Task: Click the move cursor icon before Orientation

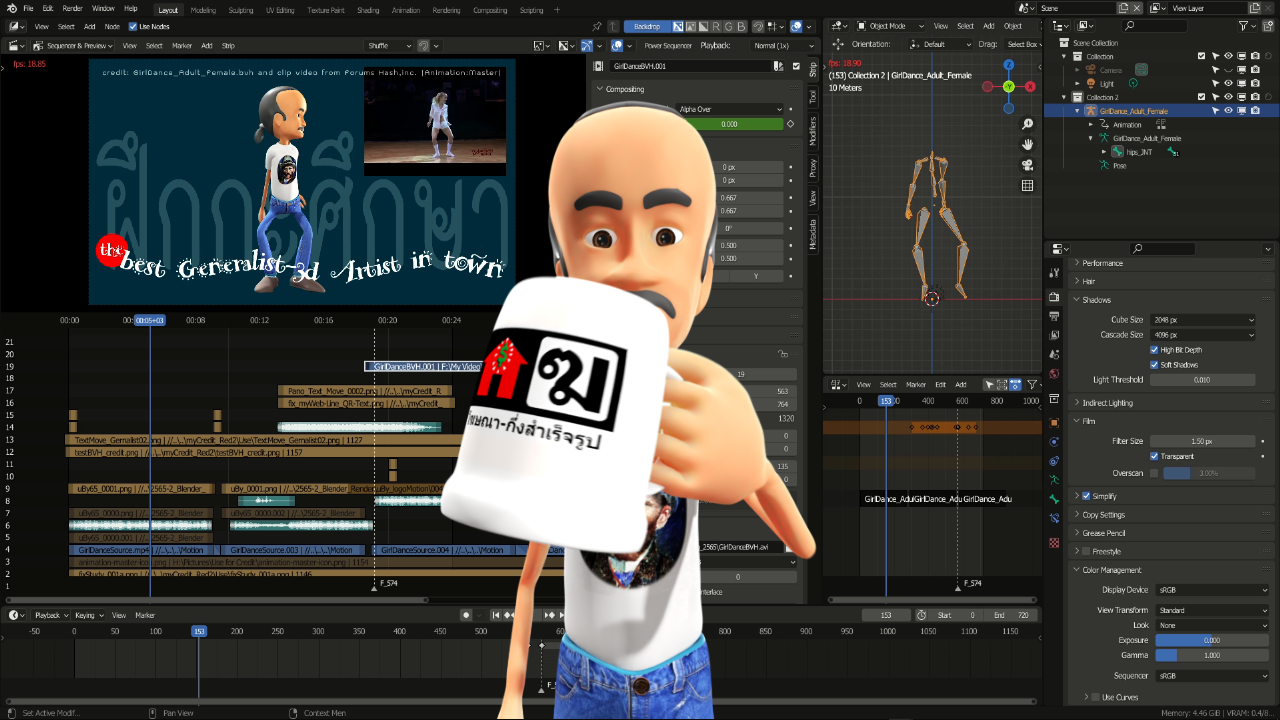Action: (840, 45)
